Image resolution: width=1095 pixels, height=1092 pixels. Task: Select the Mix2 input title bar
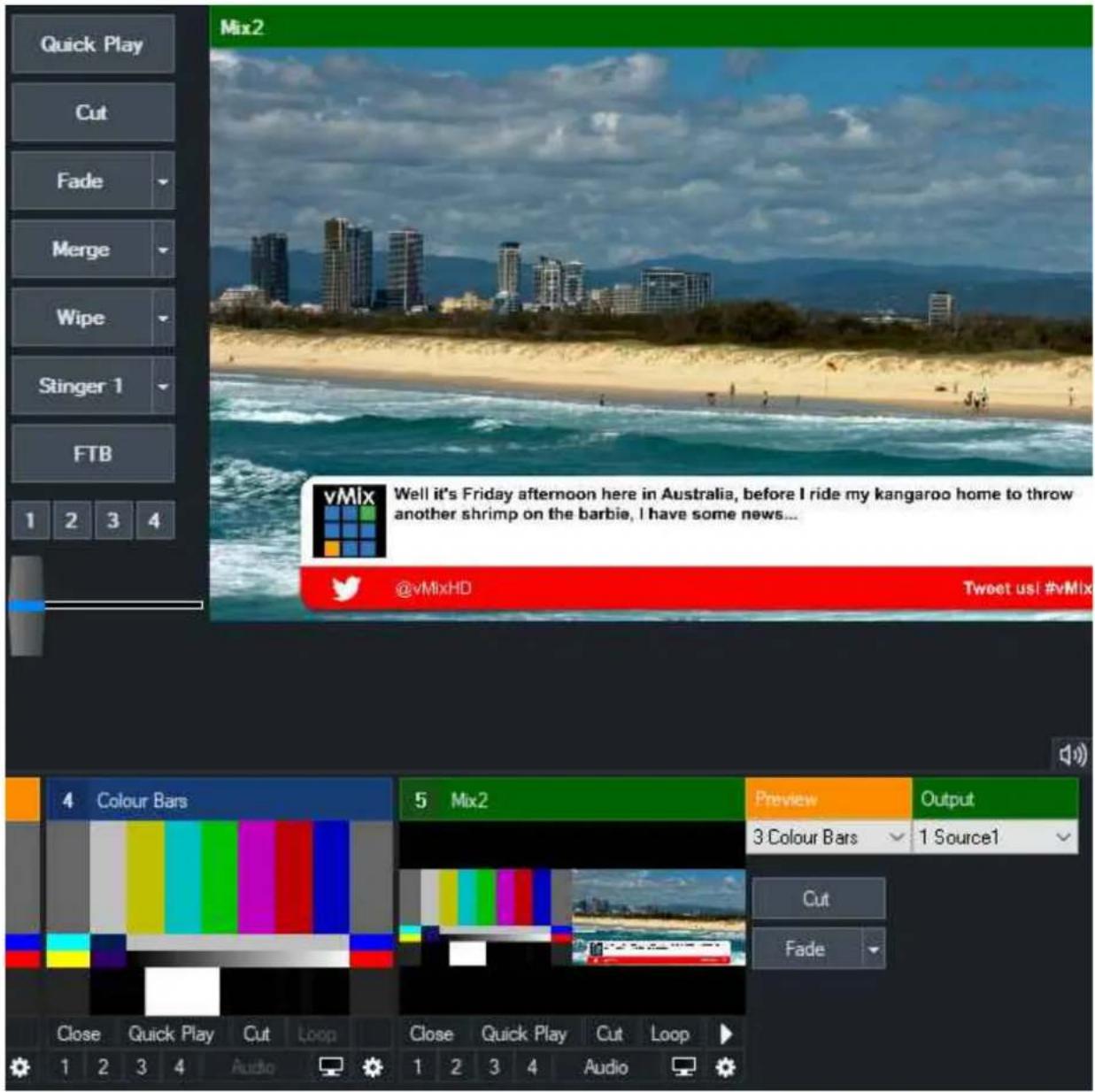(x=572, y=801)
